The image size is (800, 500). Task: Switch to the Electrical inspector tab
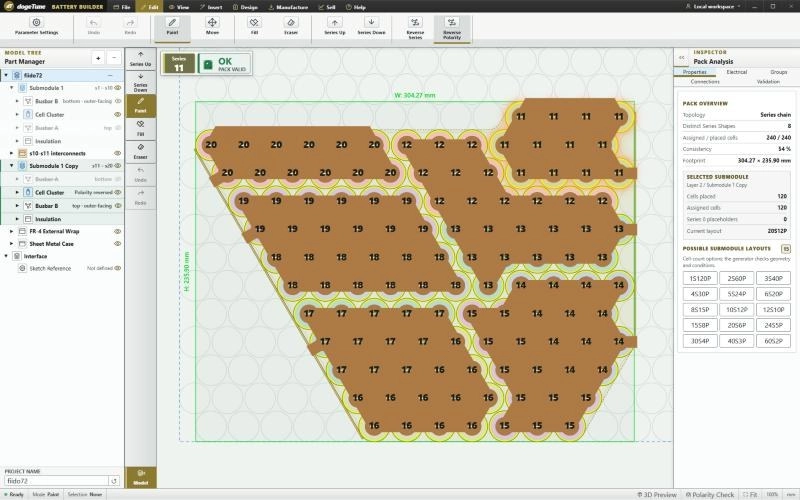tap(737, 72)
